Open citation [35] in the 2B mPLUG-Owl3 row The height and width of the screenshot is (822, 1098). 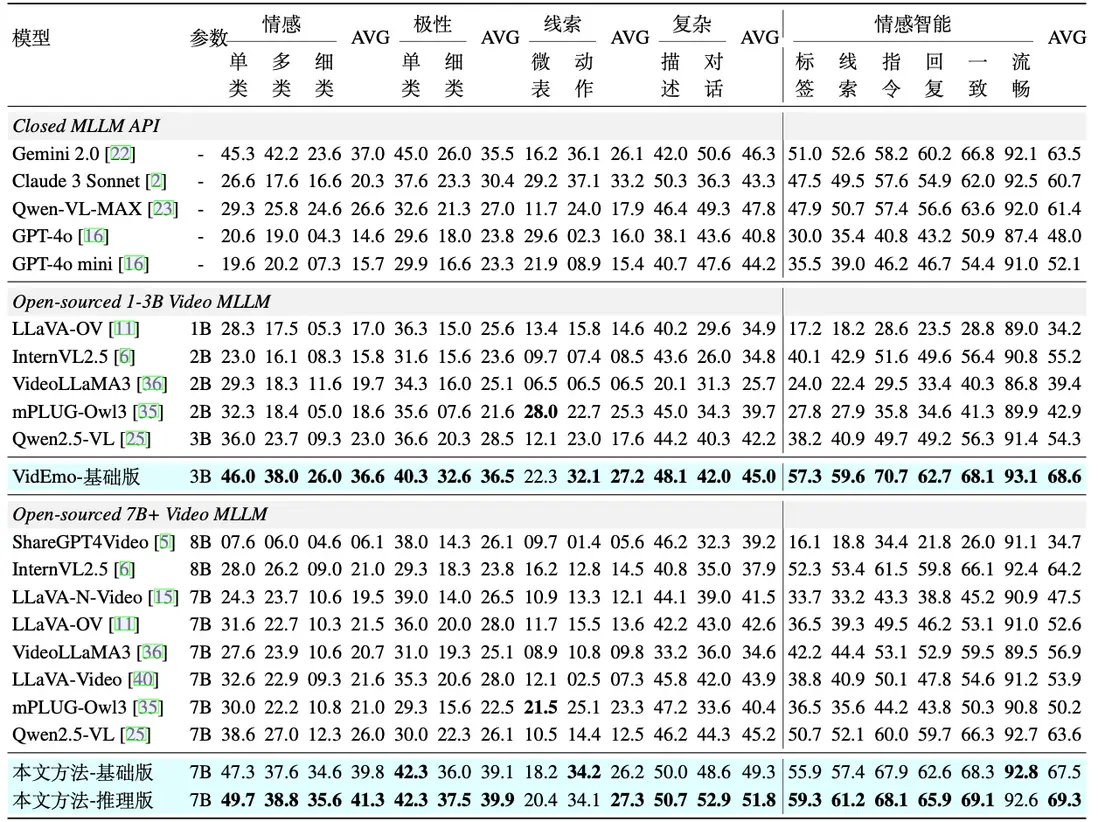pos(148,412)
